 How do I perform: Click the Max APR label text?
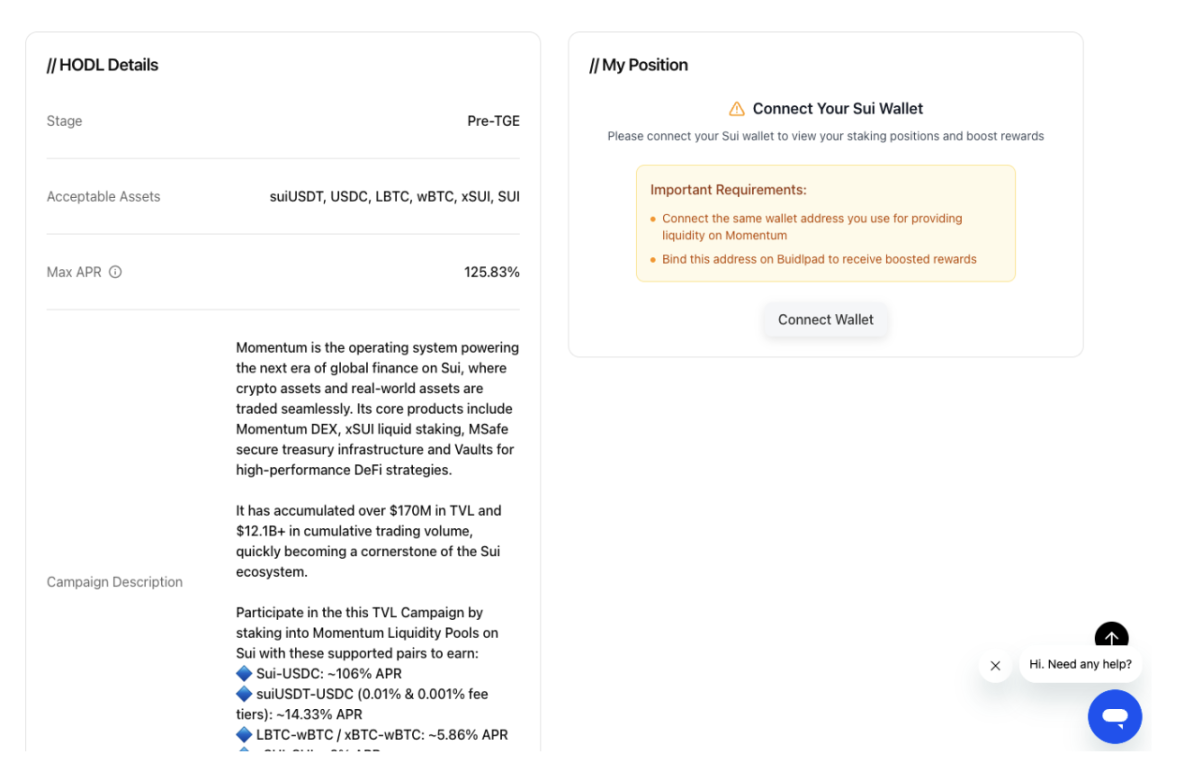(x=74, y=272)
